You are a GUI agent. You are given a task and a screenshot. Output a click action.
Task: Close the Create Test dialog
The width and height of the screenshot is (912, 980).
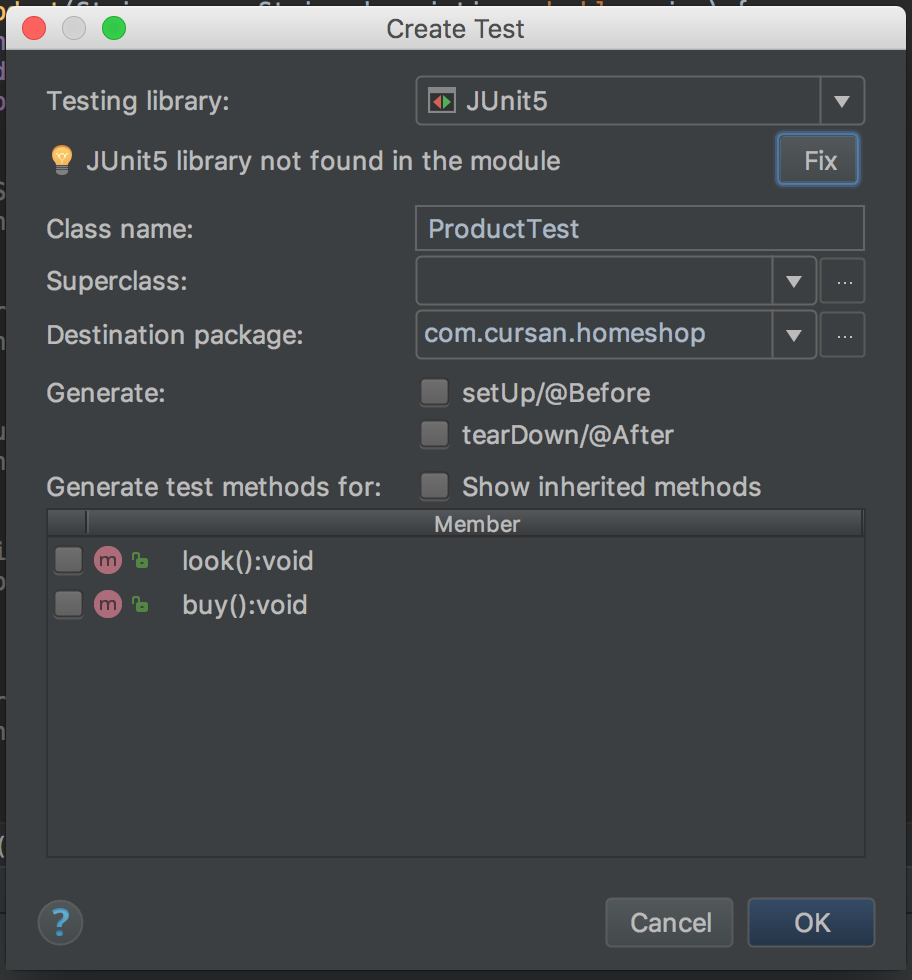[34, 29]
